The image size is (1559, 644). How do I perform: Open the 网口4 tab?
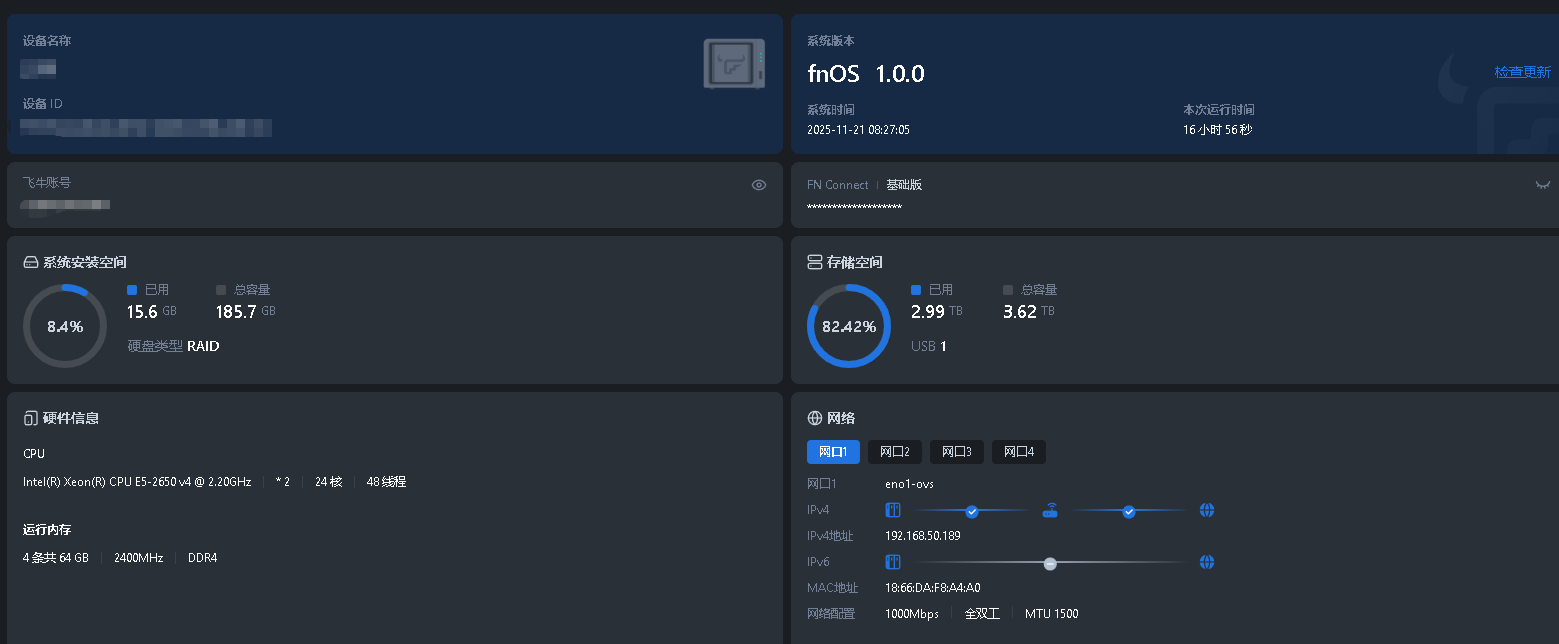[x=1018, y=452]
